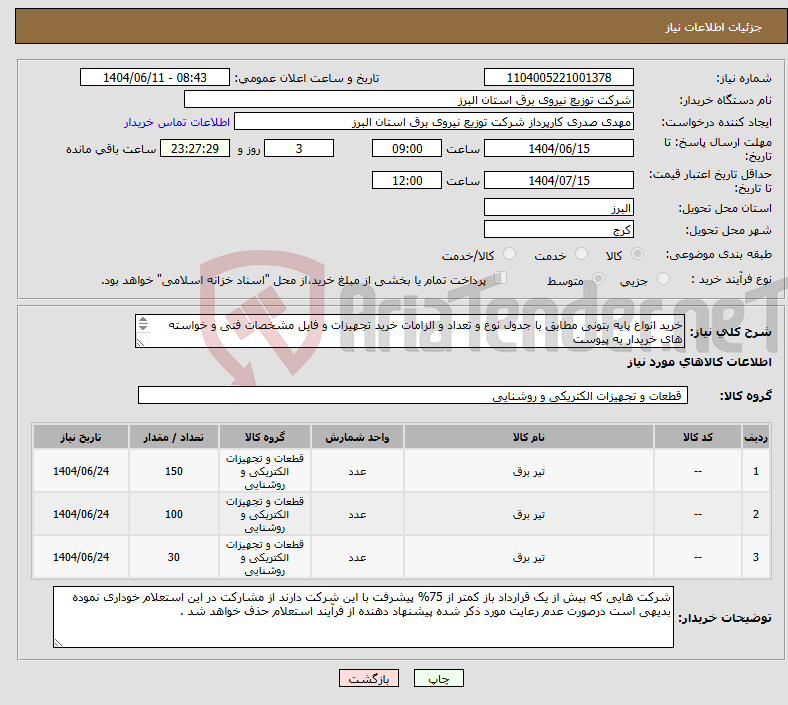Click the buyer notes resize handle
Screen dimensions: 788x705
point(59,642)
